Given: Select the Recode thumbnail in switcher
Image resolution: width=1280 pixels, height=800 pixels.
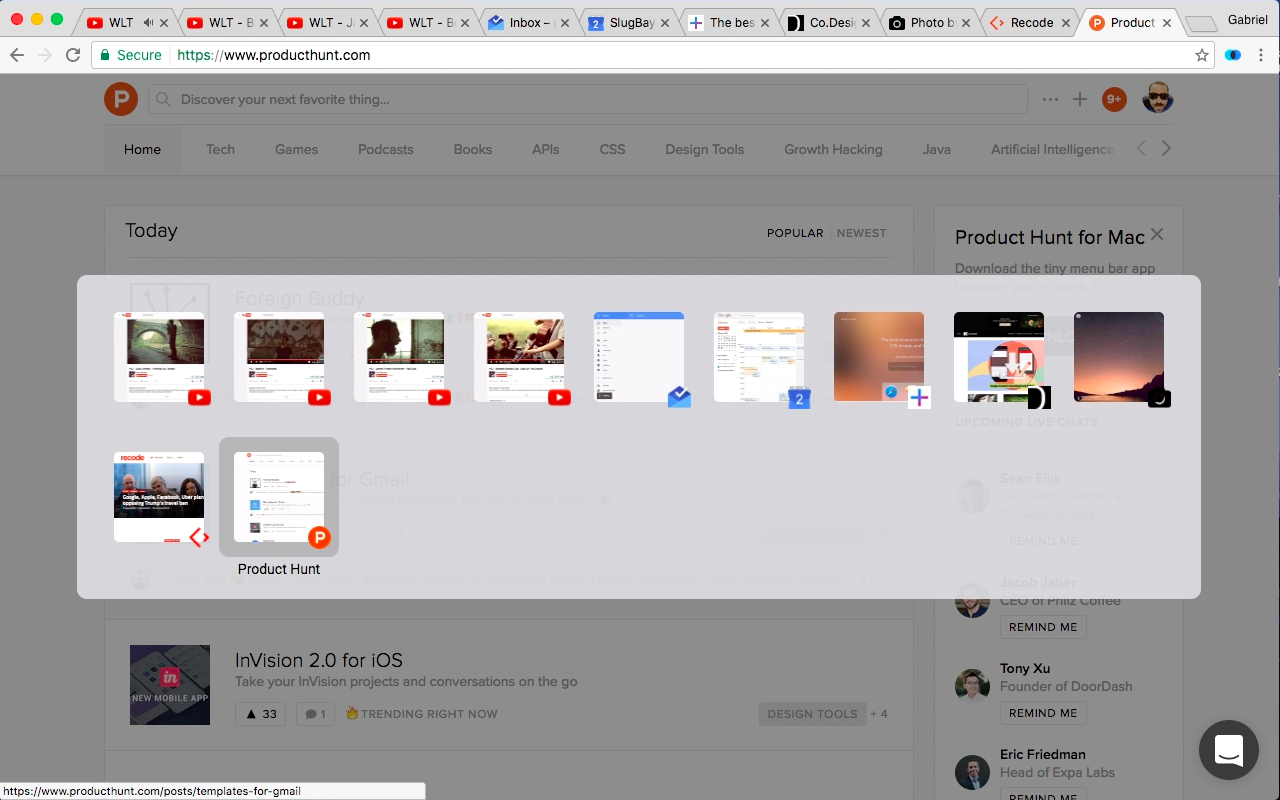Looking at the screenshot, I should [x=159, y=497].
